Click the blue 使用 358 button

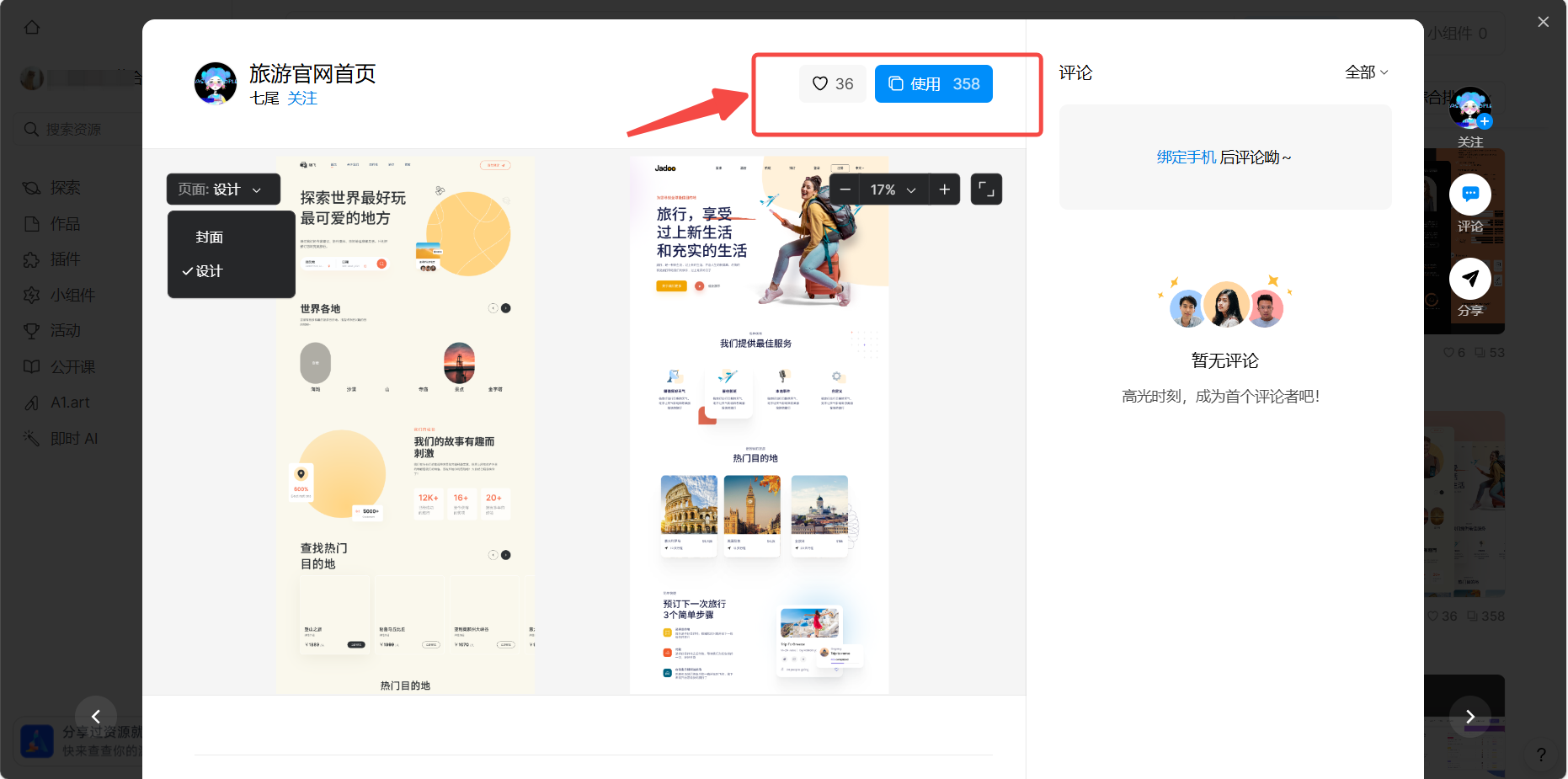(933, 83)
